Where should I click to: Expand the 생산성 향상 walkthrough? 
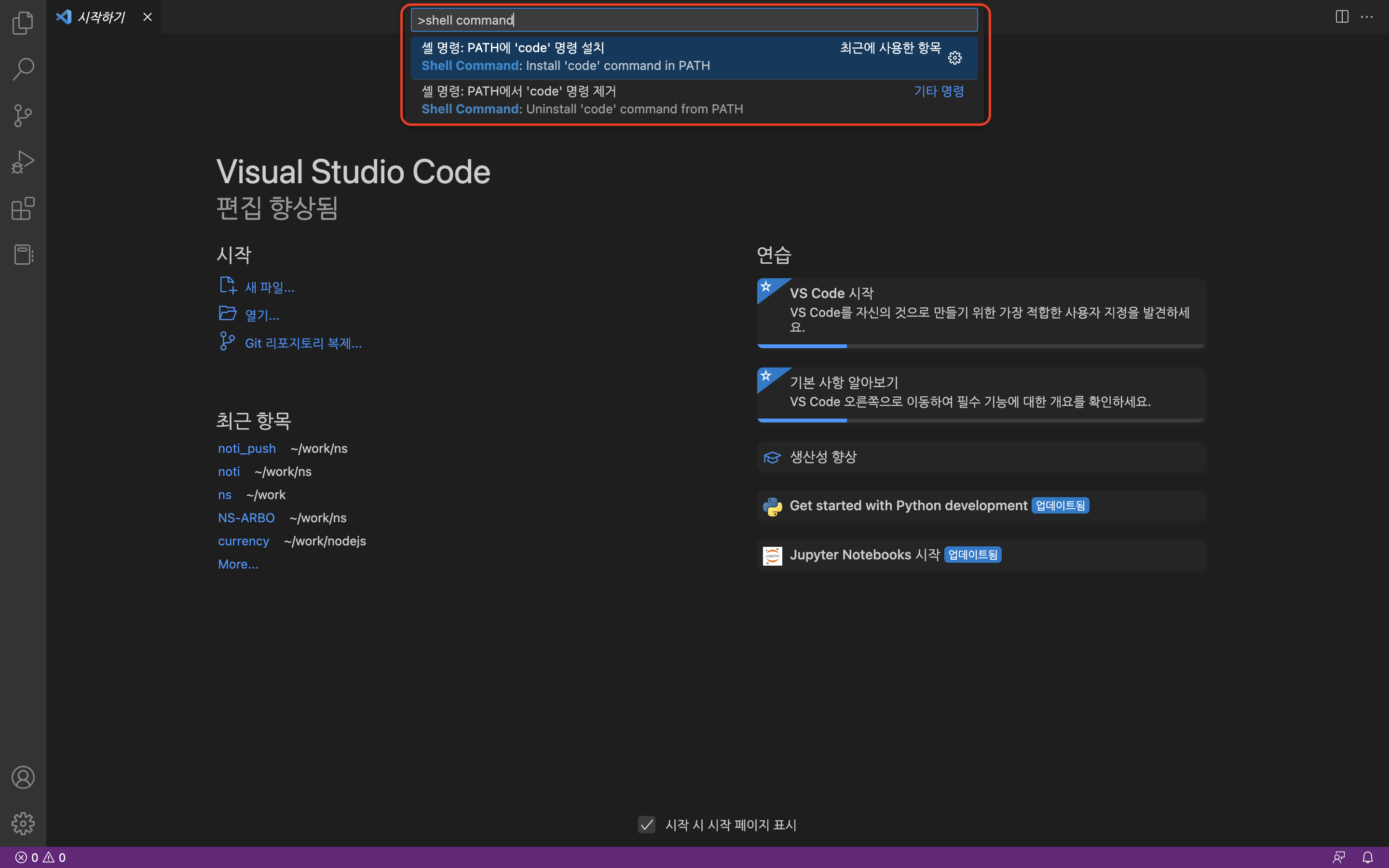pos(823,457)
